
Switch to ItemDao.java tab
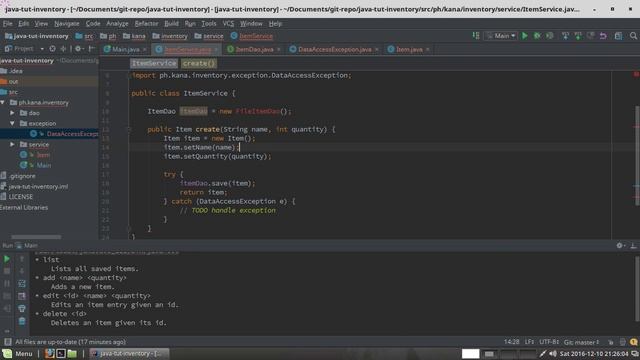[254, 49]
